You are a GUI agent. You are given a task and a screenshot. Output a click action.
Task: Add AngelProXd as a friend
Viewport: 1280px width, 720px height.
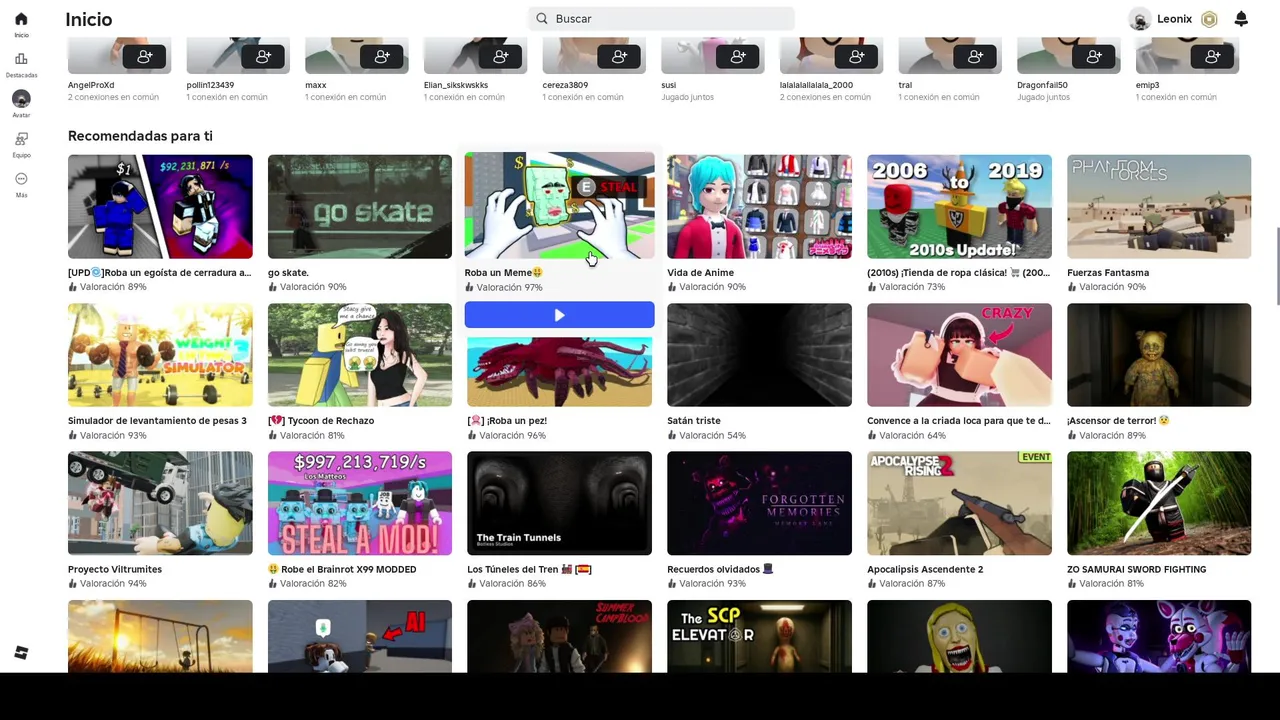(145, 57)
